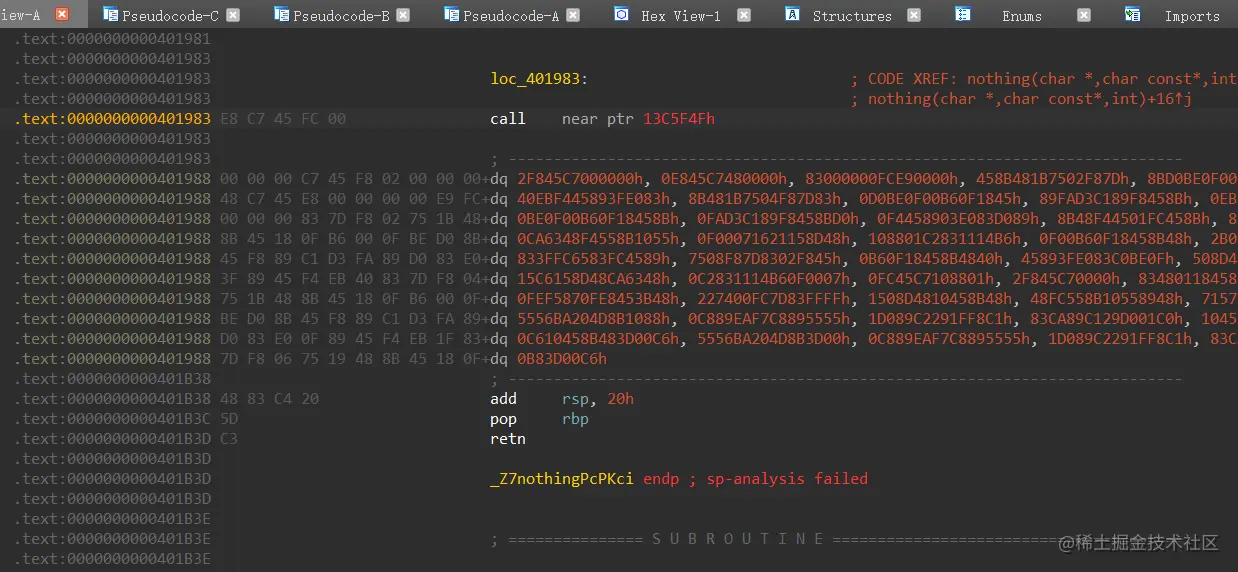
Task: Select the dq value 0BE0F00B60F18458Bh
Action: tap(598, 219)
